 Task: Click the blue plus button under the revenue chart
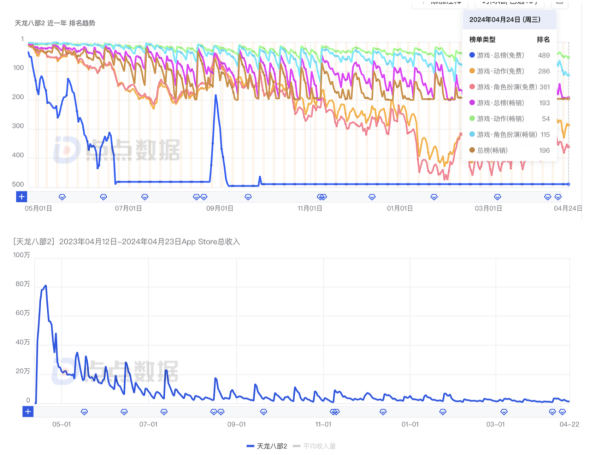click(28, 412)
